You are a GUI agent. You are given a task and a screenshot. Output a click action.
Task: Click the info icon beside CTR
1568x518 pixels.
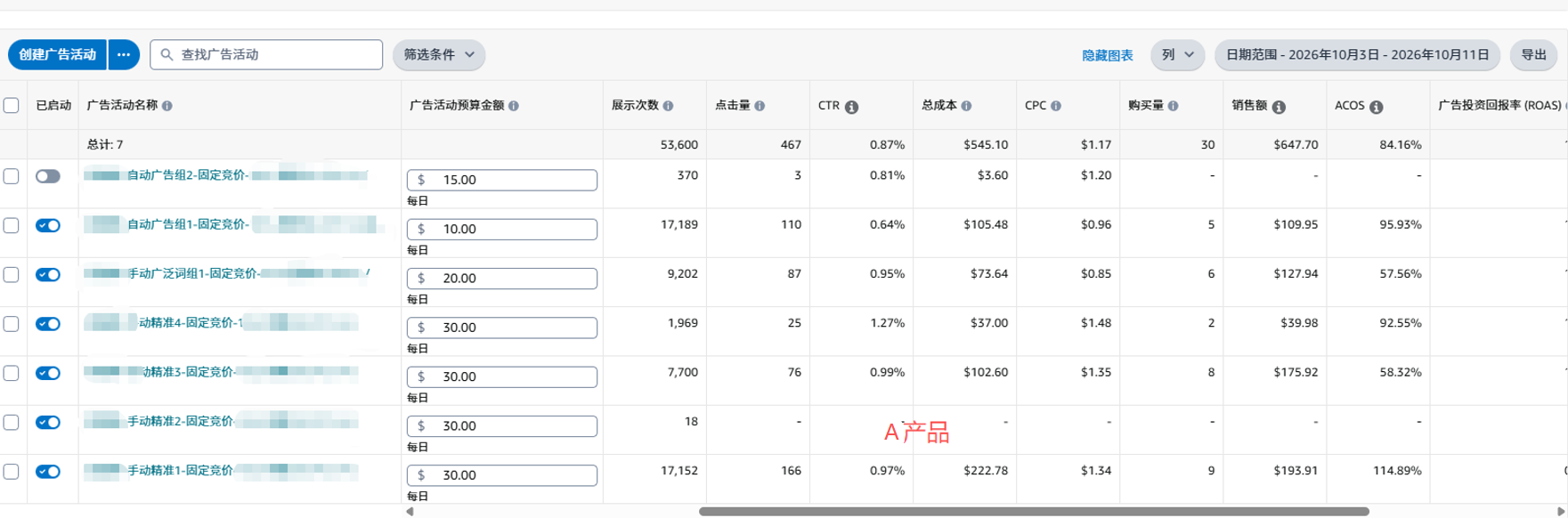[851, 107]
